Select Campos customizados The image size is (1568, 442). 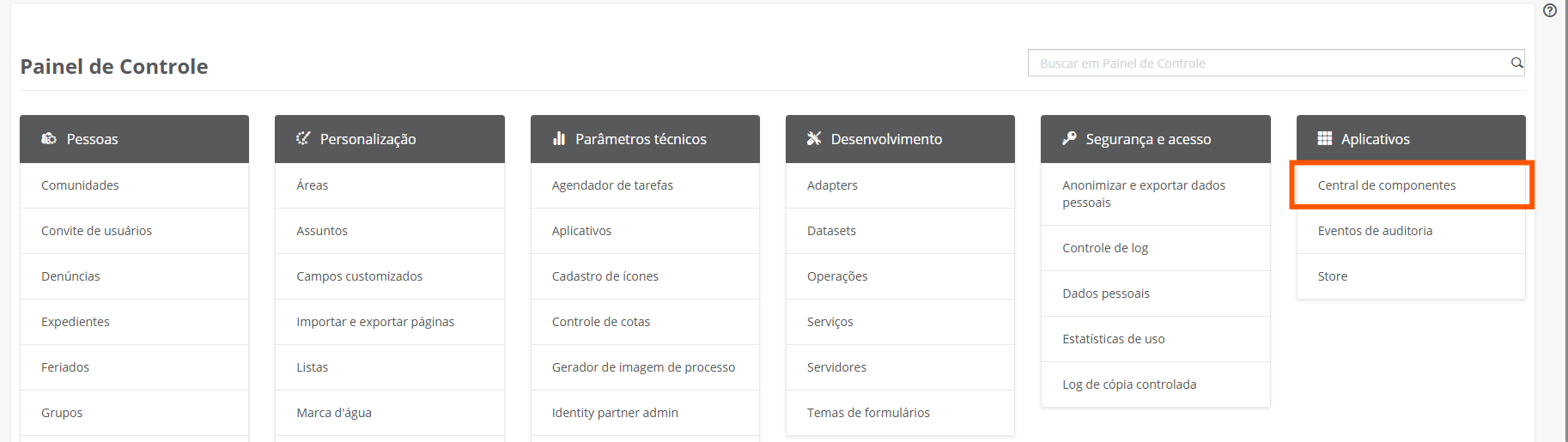tap(359, 276)
